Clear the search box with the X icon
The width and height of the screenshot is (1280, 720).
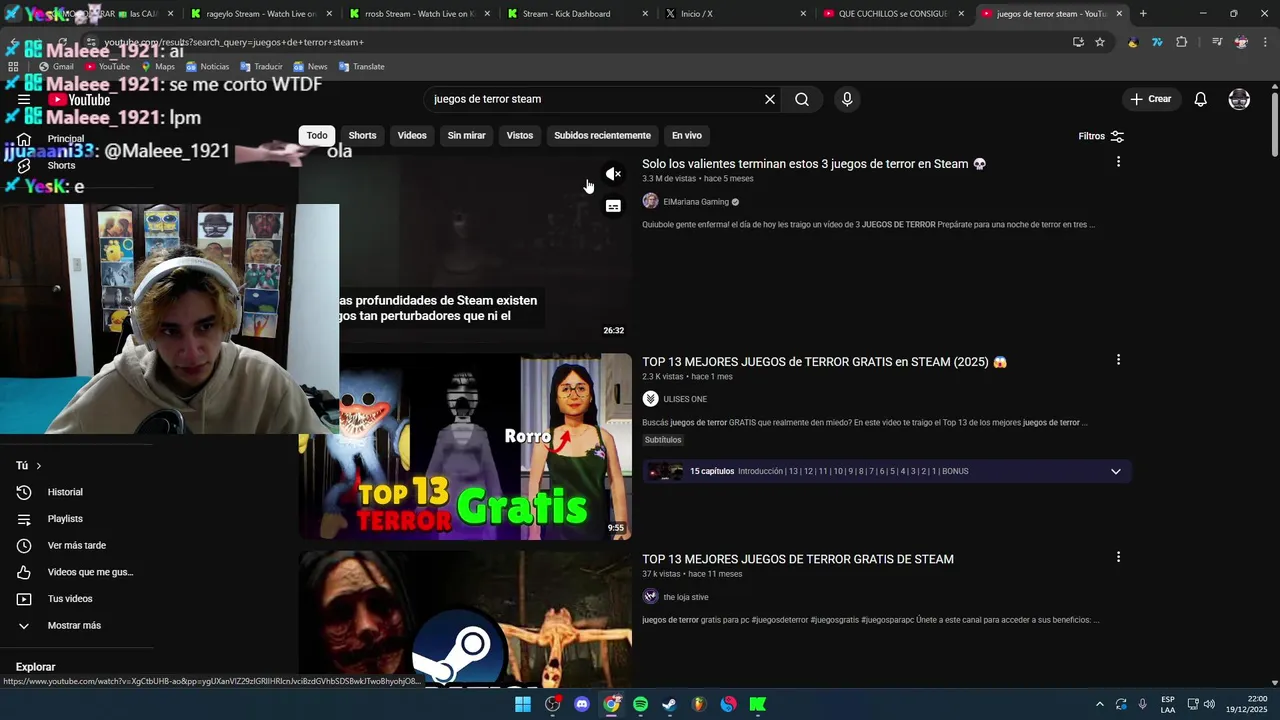point(770,99)
